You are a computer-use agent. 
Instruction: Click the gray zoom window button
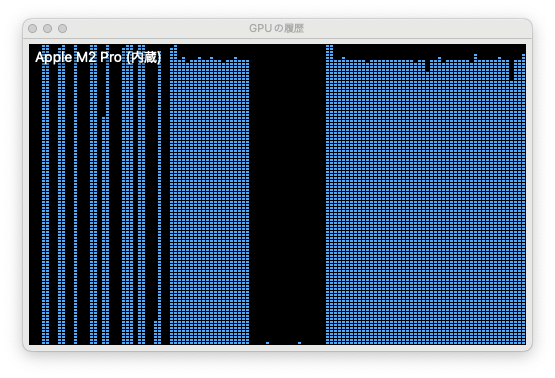coord(63,28)
